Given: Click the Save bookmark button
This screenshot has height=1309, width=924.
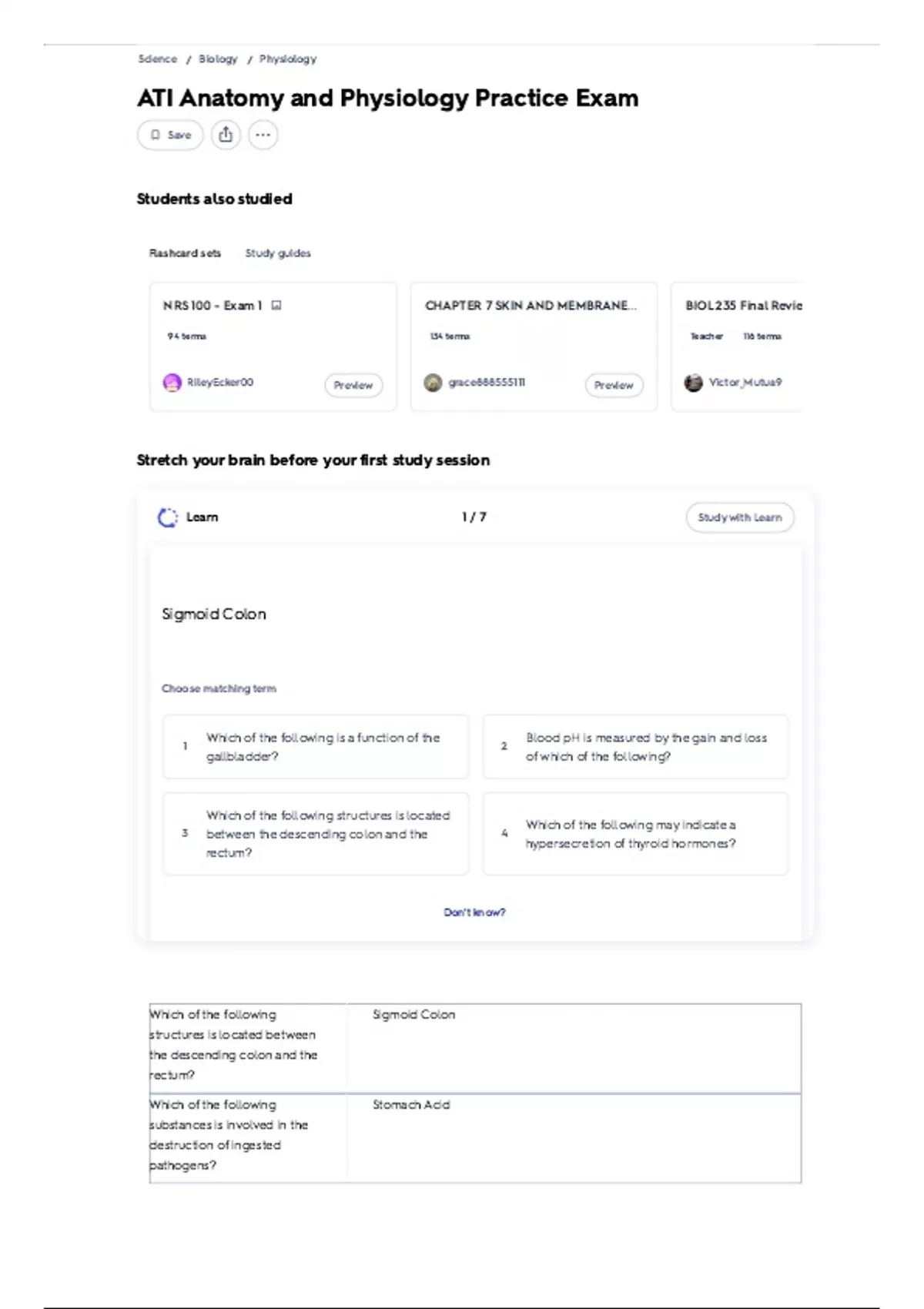Looking at the screenshot, I should click(170, 135).
